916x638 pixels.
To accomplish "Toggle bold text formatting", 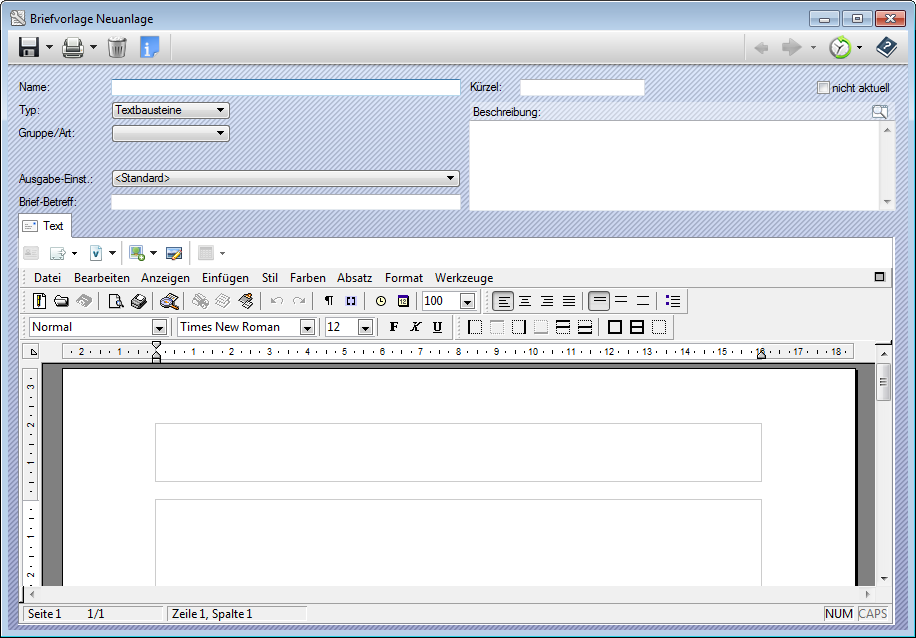I will click(393, 327).
